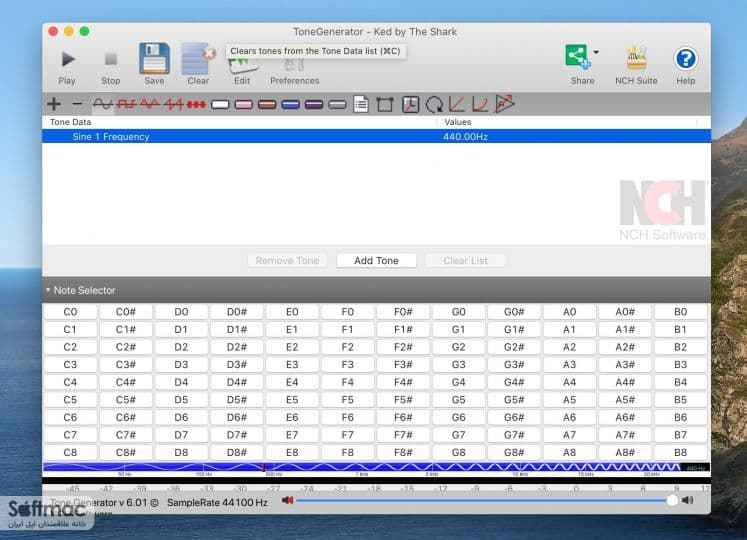Choose the grey noise swatch
747x540 pixels.
(337, 104)
